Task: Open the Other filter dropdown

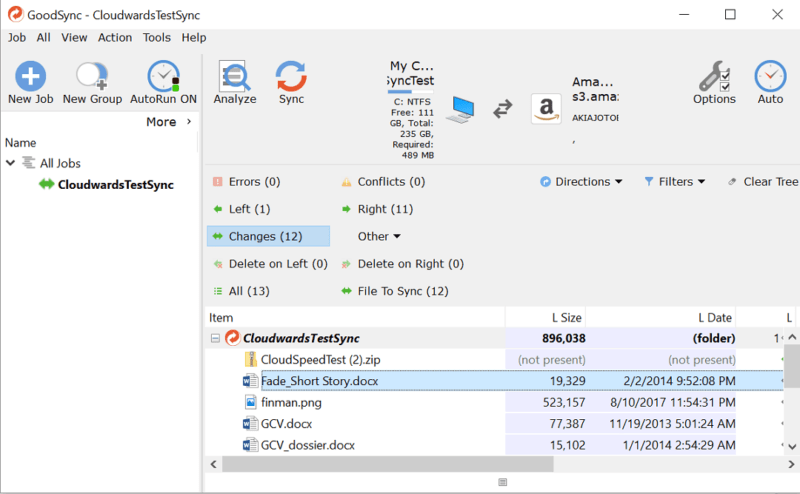Action: tap(379, 236)
